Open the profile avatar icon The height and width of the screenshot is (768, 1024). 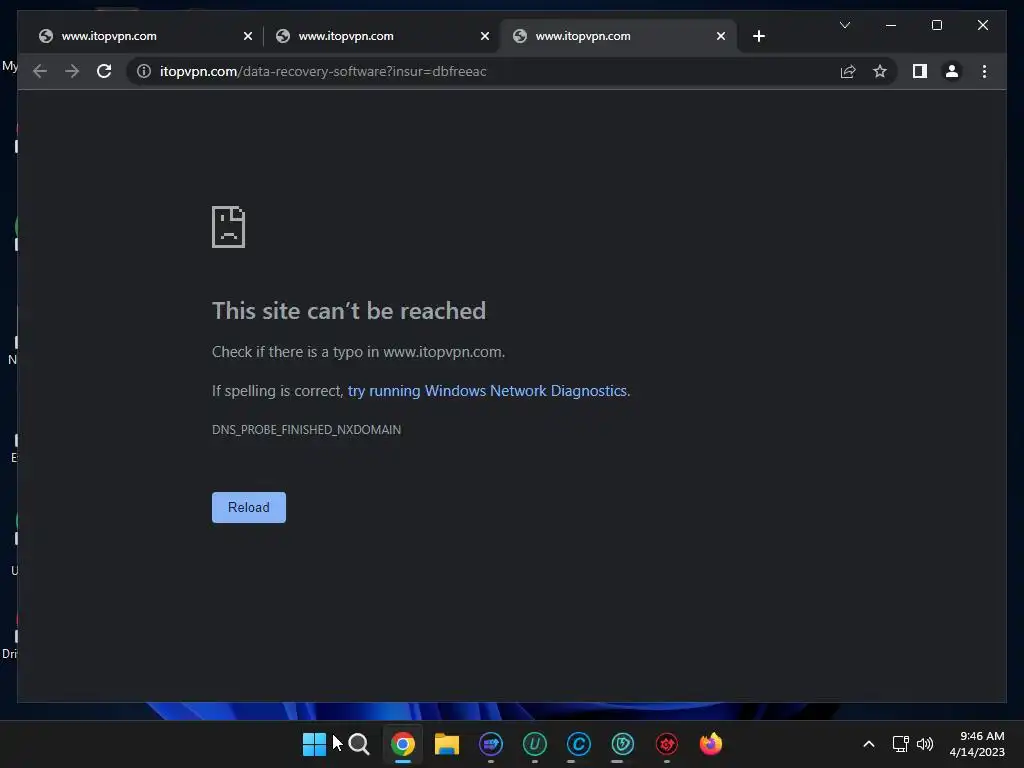[x=952, y=71]
